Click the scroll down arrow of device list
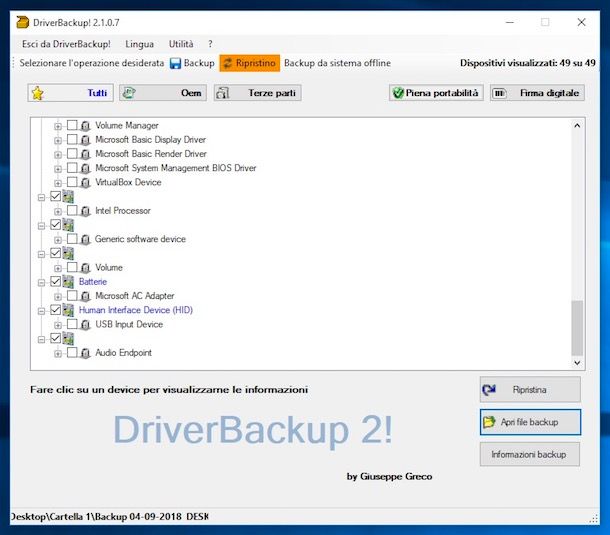This screenshot has width=610, height=535. coord(577,363)
